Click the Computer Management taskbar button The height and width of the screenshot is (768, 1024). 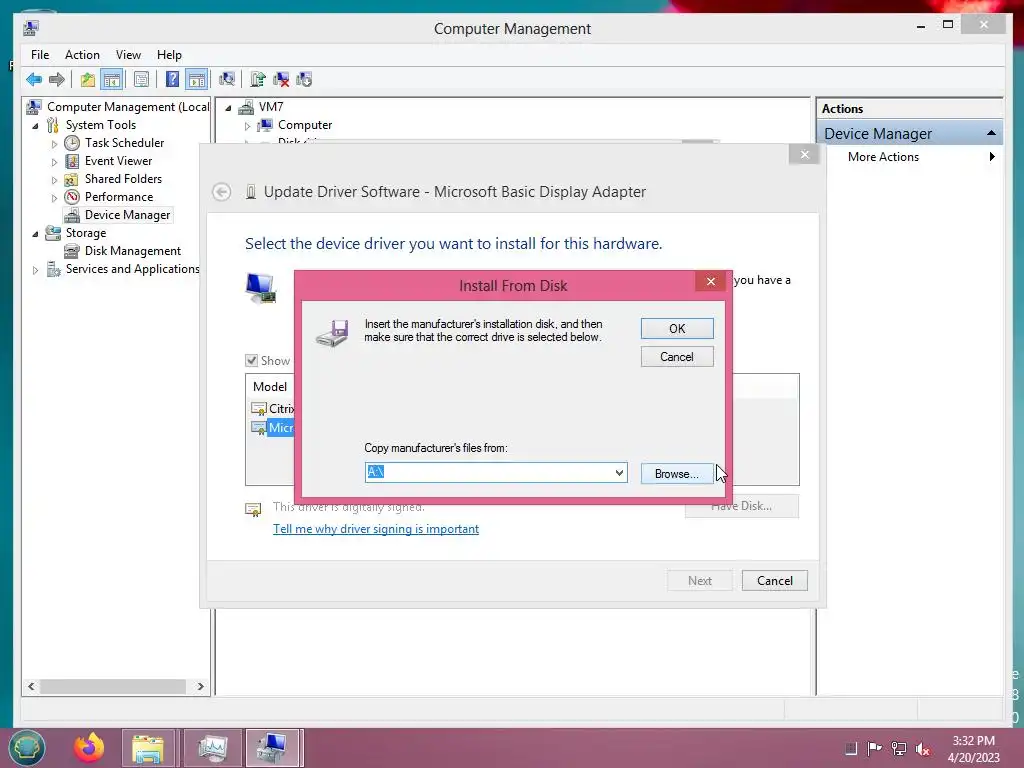(274, 748)
